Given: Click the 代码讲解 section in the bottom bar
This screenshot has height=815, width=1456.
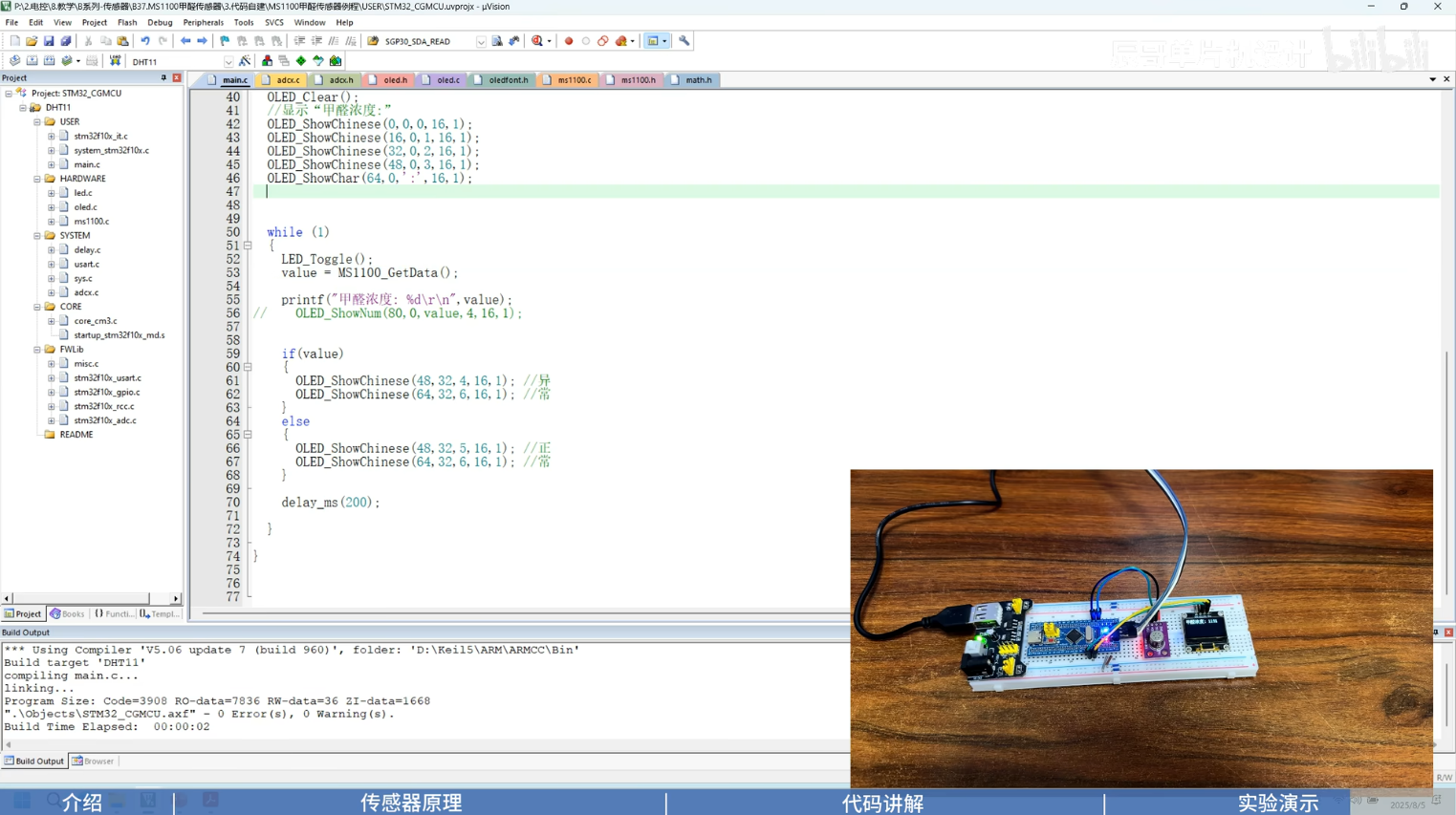Looking at the screenshot, I should click(x=882, y=804).
